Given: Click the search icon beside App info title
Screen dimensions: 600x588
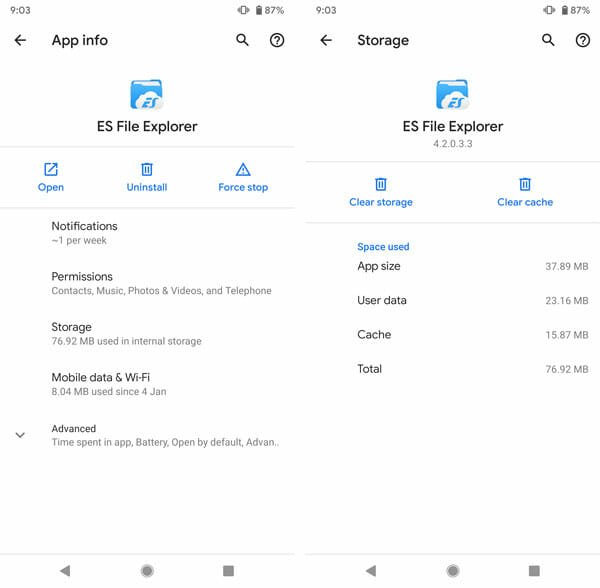Looking at the screenshot, I should [242, 40].
